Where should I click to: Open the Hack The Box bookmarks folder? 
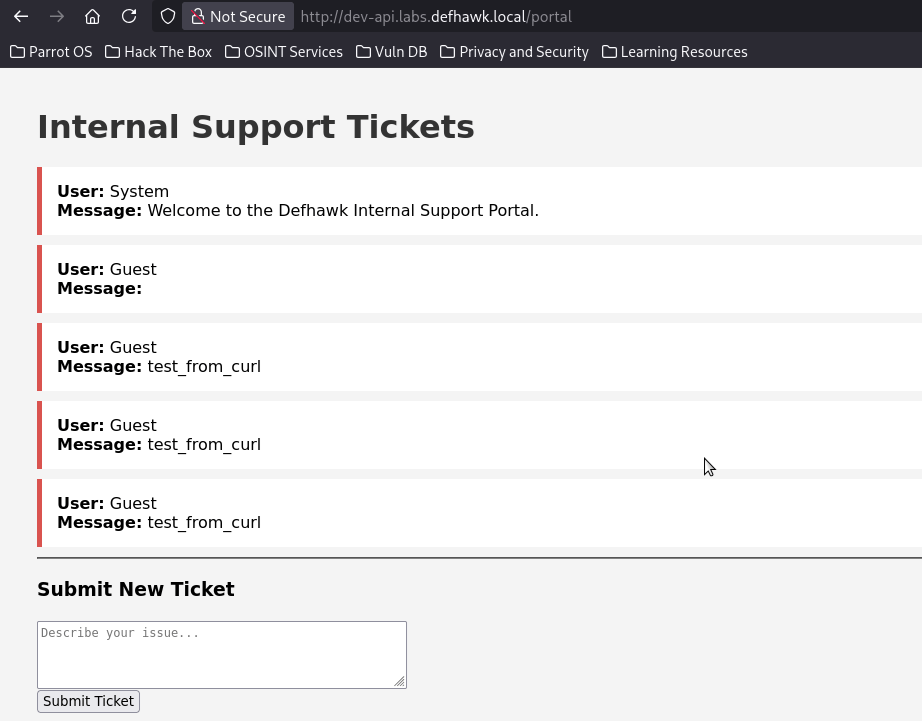pyautogui.click(x=158, y=51)
